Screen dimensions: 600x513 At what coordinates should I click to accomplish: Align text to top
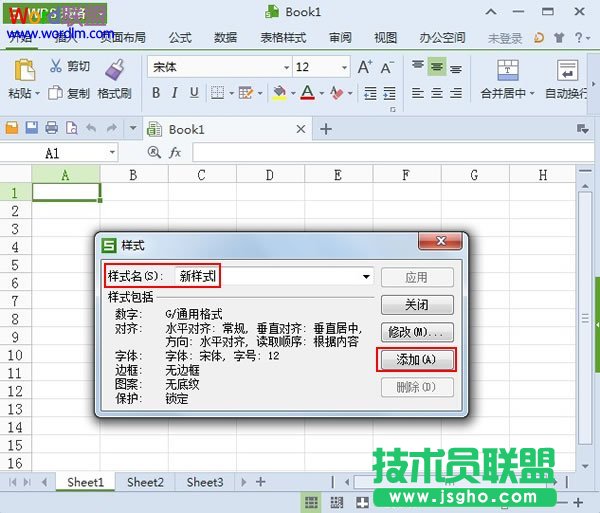click(418, 66)
